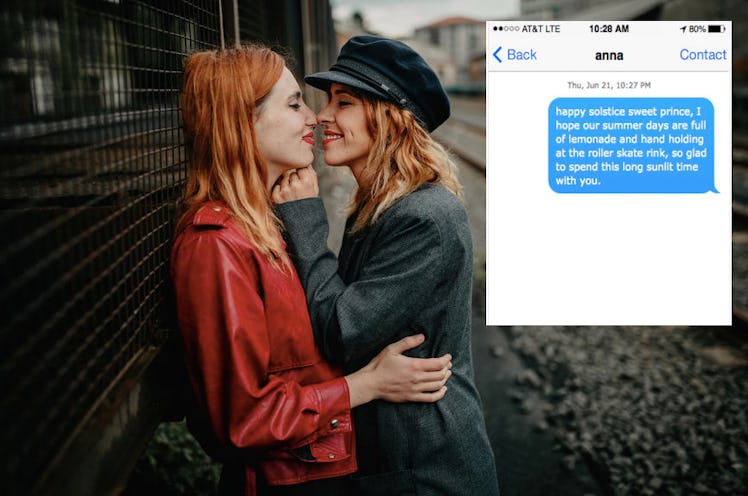Tap the blue happy solstice message bubble
Image resolution: width=748 pixels, height=496 pixels.
630,145
